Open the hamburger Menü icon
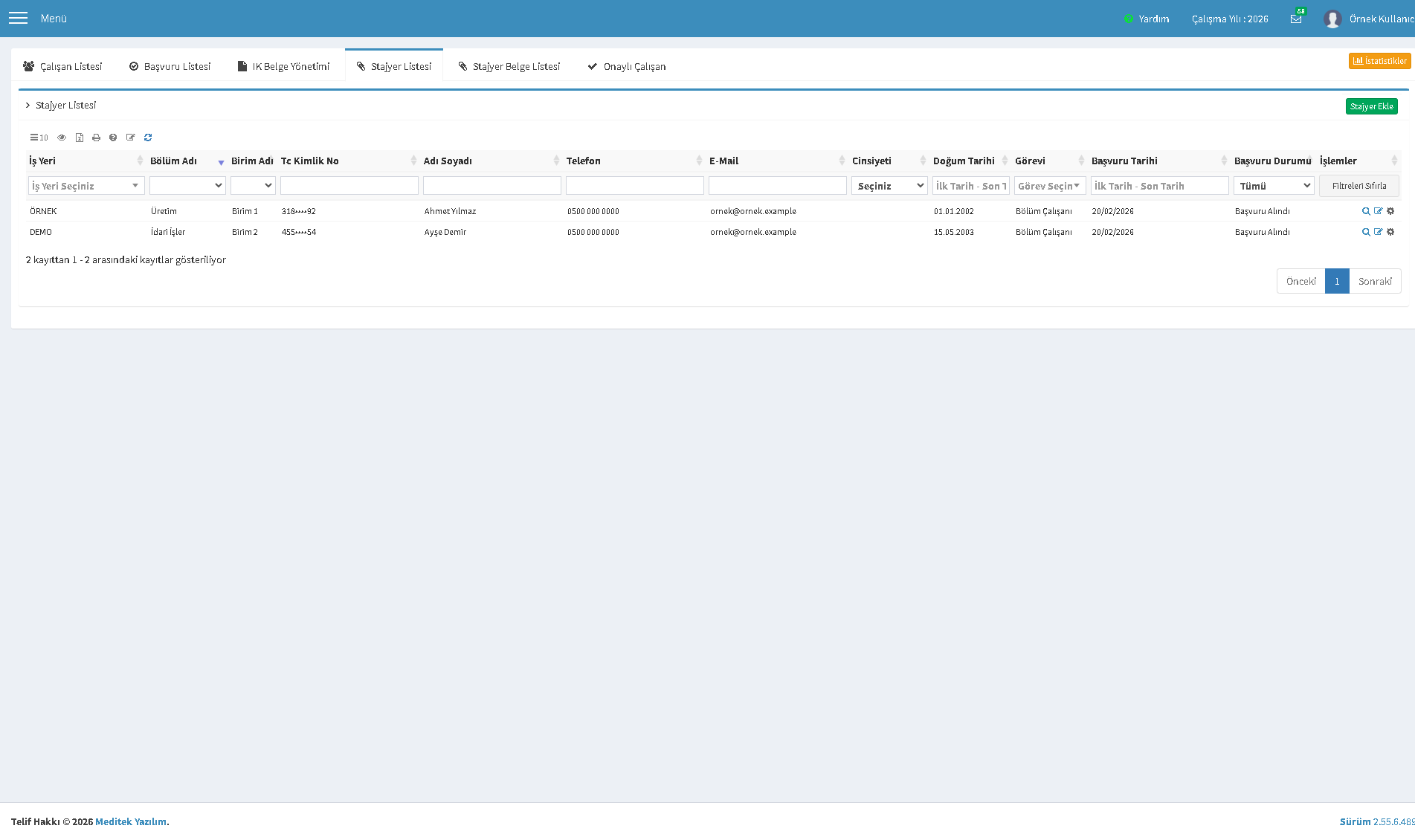1415x840 pixels. tap(18, 18)
